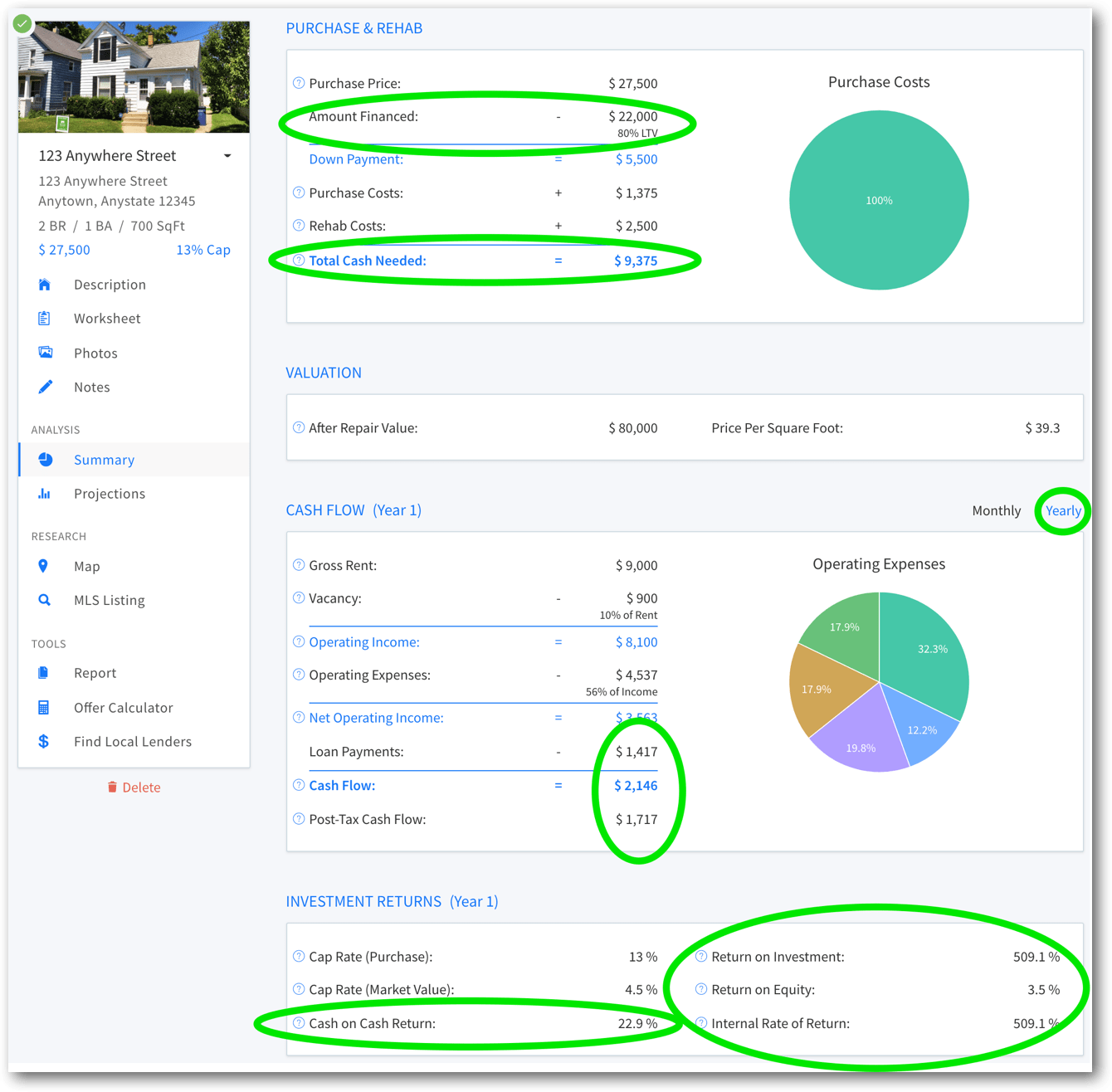Click the help icon beside After Repair Value
The image size is (1112, 1092).
click(x=299, y=428)
